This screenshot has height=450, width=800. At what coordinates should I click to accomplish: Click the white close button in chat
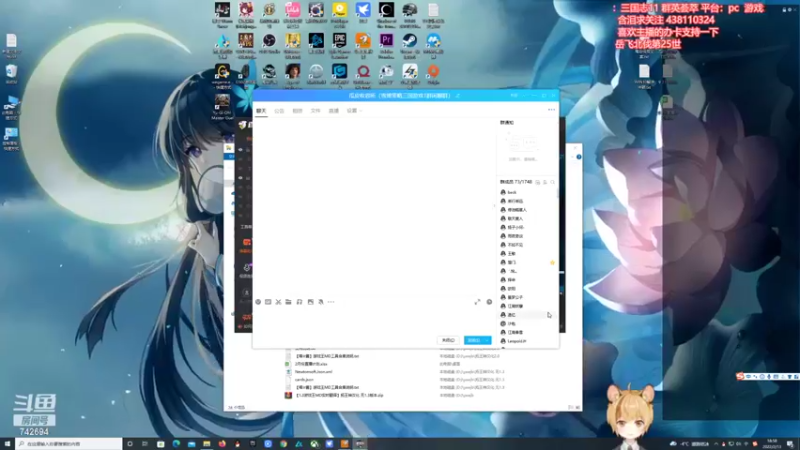pos(448,340)
